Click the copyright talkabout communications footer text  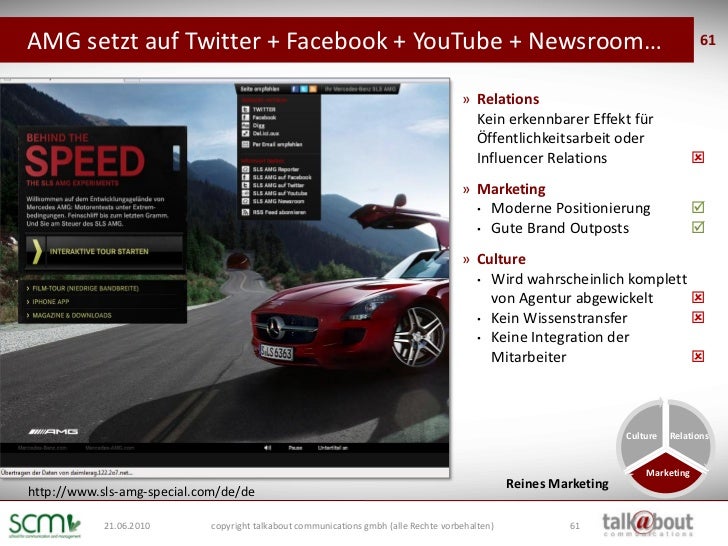pos(352,526)
